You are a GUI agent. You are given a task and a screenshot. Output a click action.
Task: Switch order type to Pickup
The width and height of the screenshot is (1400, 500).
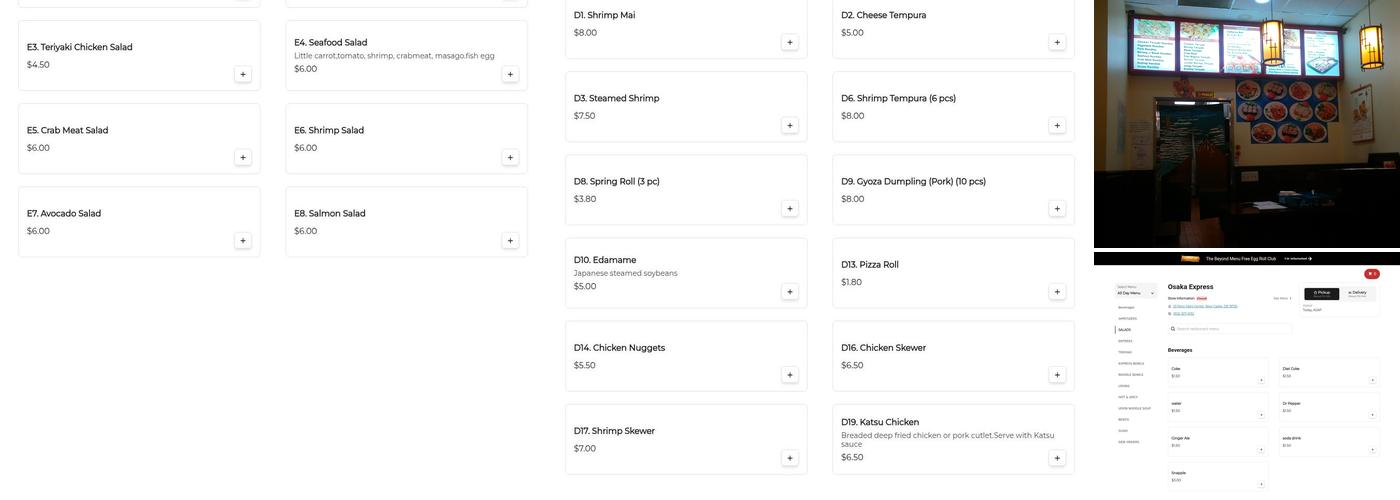pyautogui.click(x=1321, y=293)
